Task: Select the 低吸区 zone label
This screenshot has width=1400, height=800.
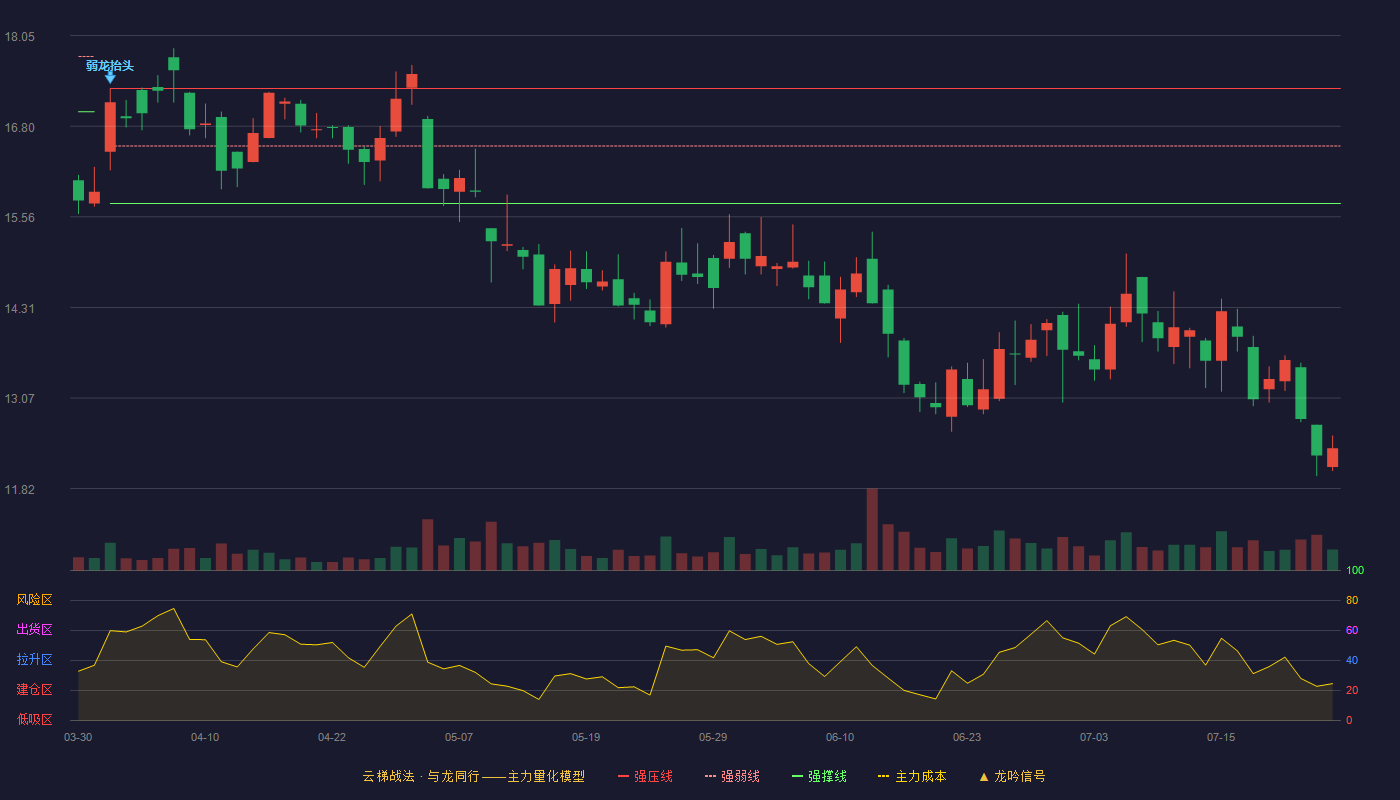Action: (x=34, y=719)
